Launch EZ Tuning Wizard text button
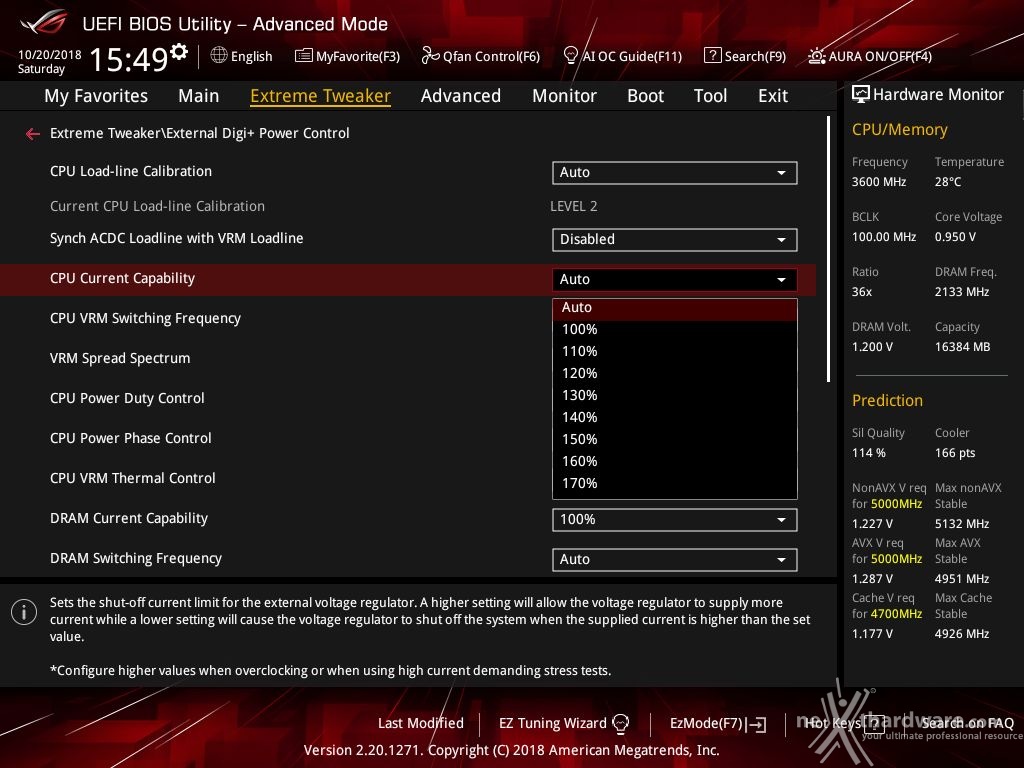 (552, 724)
